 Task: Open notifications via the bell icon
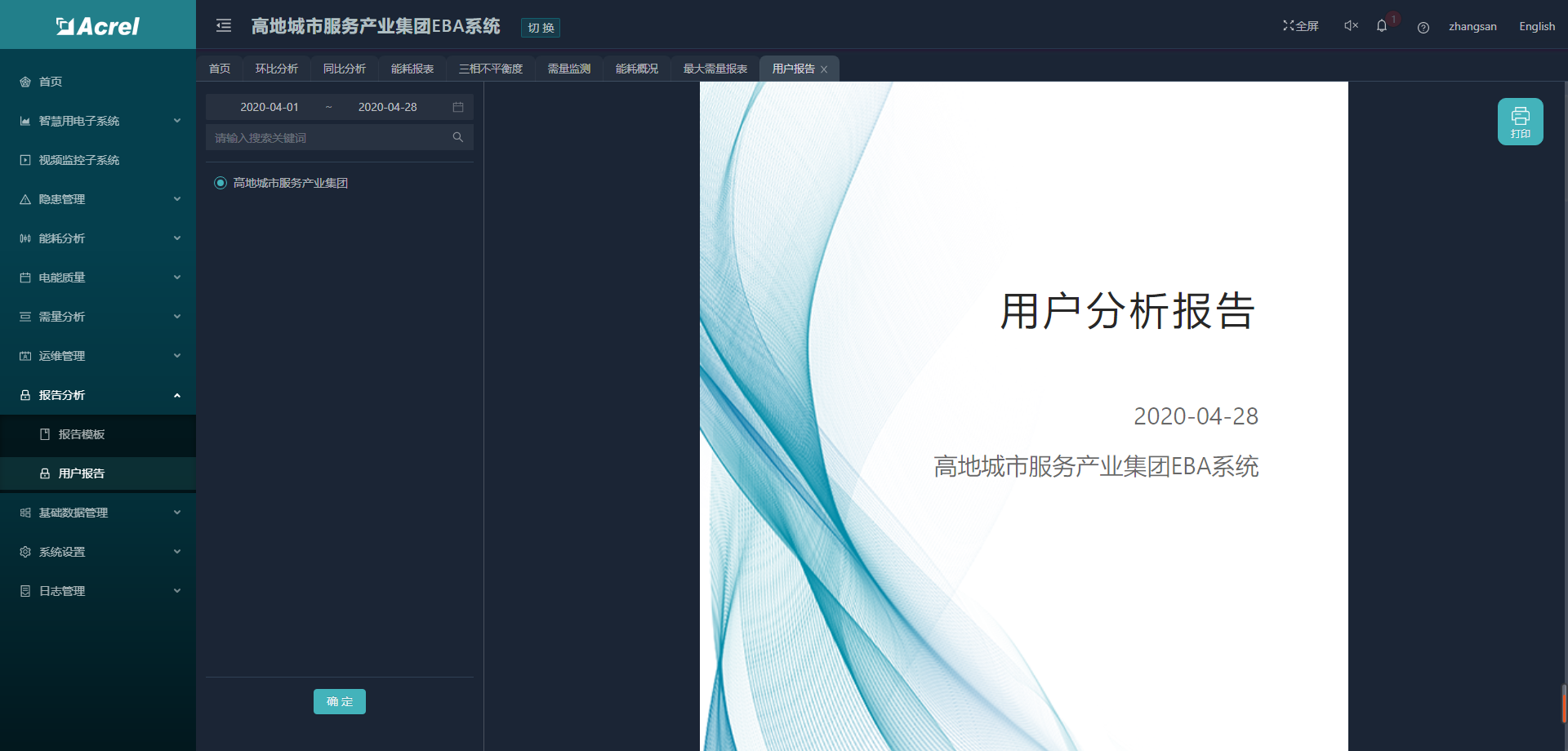[x=1382, y=26]
